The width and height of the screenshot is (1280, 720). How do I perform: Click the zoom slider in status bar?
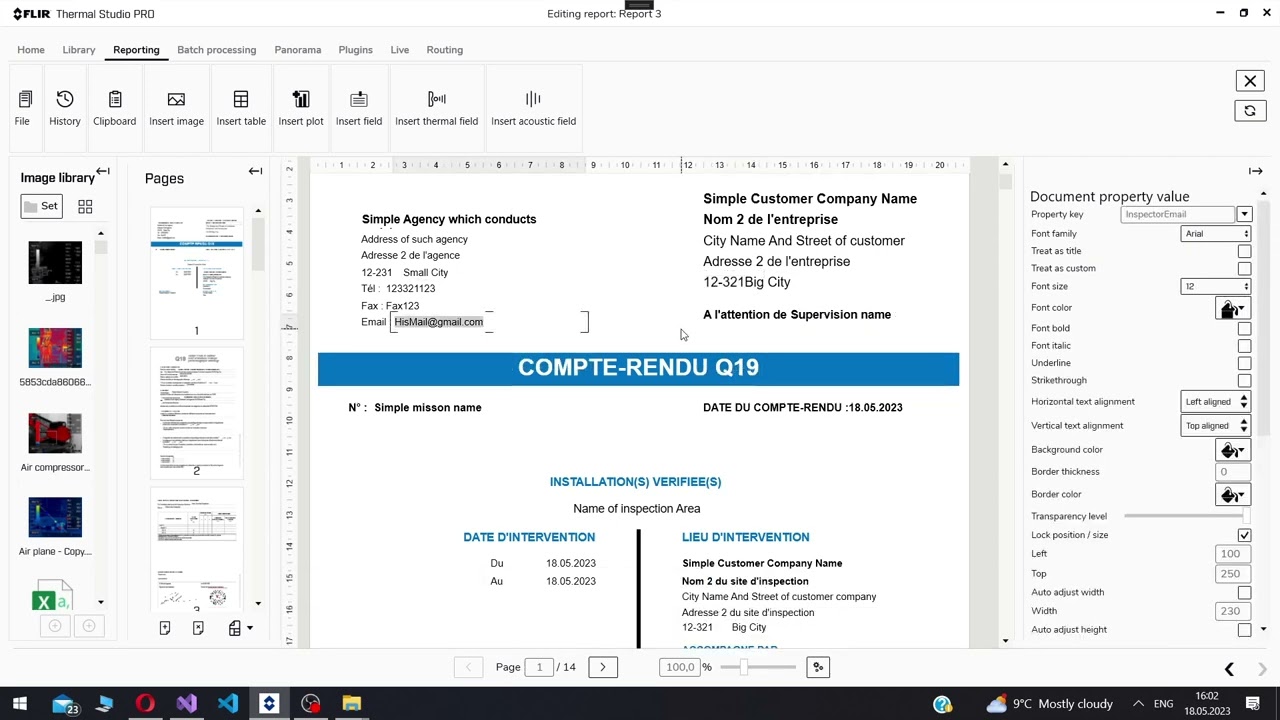758,667
